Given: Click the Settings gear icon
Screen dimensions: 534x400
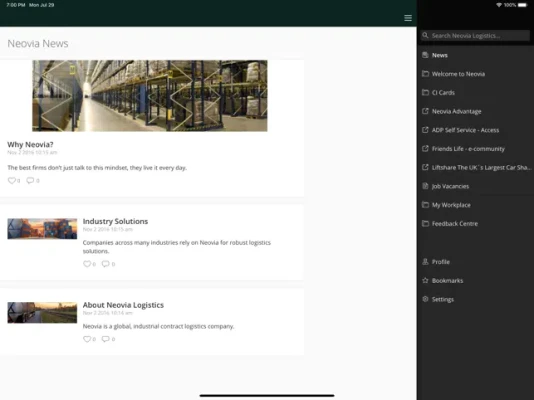Looking at the screenshot, I should click(x=425, y=299).
